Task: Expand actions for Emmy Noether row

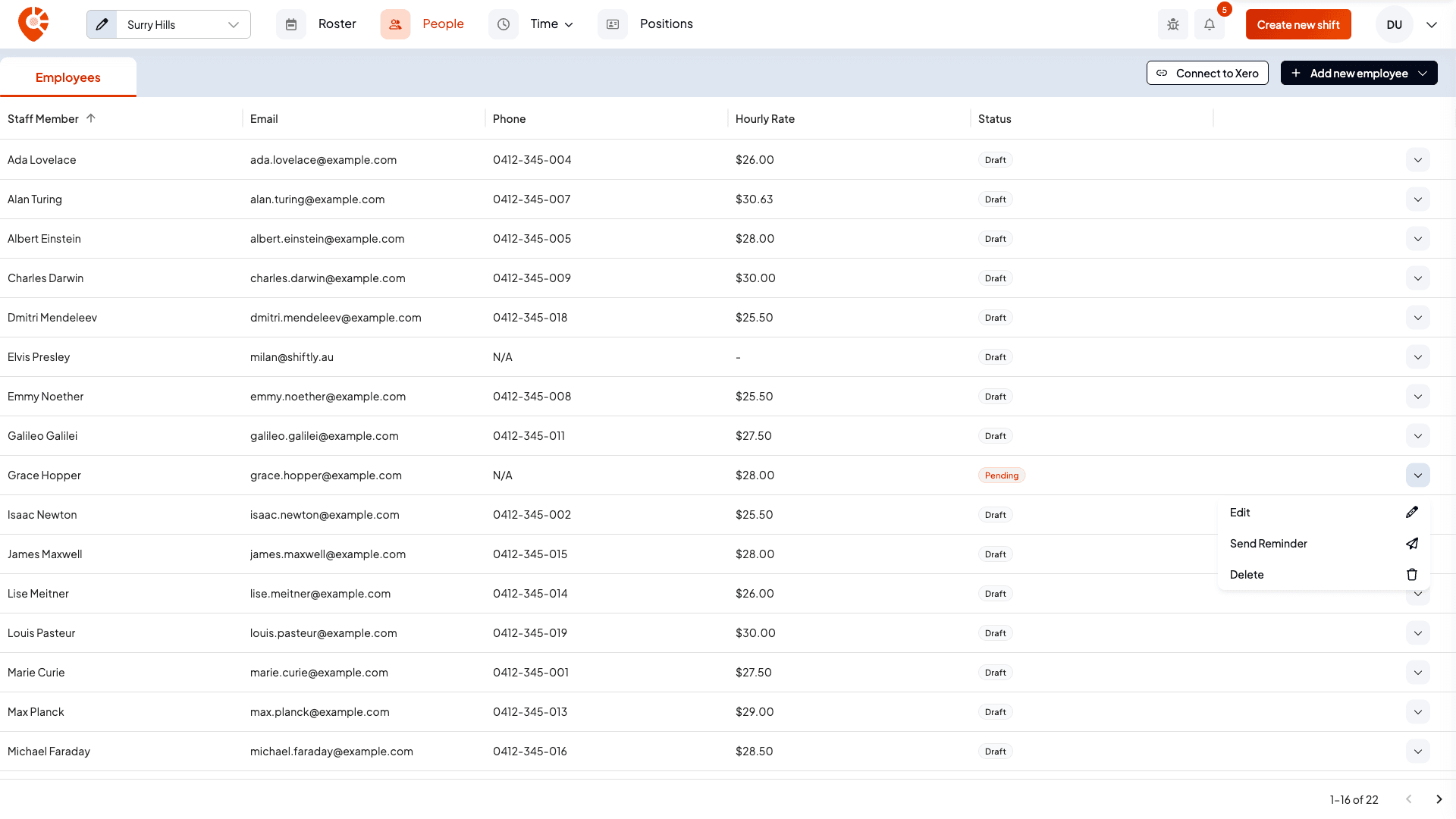Action: (x=1417, y=397)
